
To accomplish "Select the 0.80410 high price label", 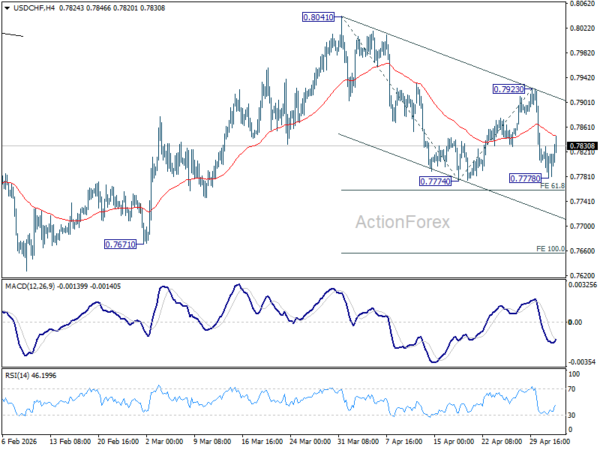I will coord(318,17).
